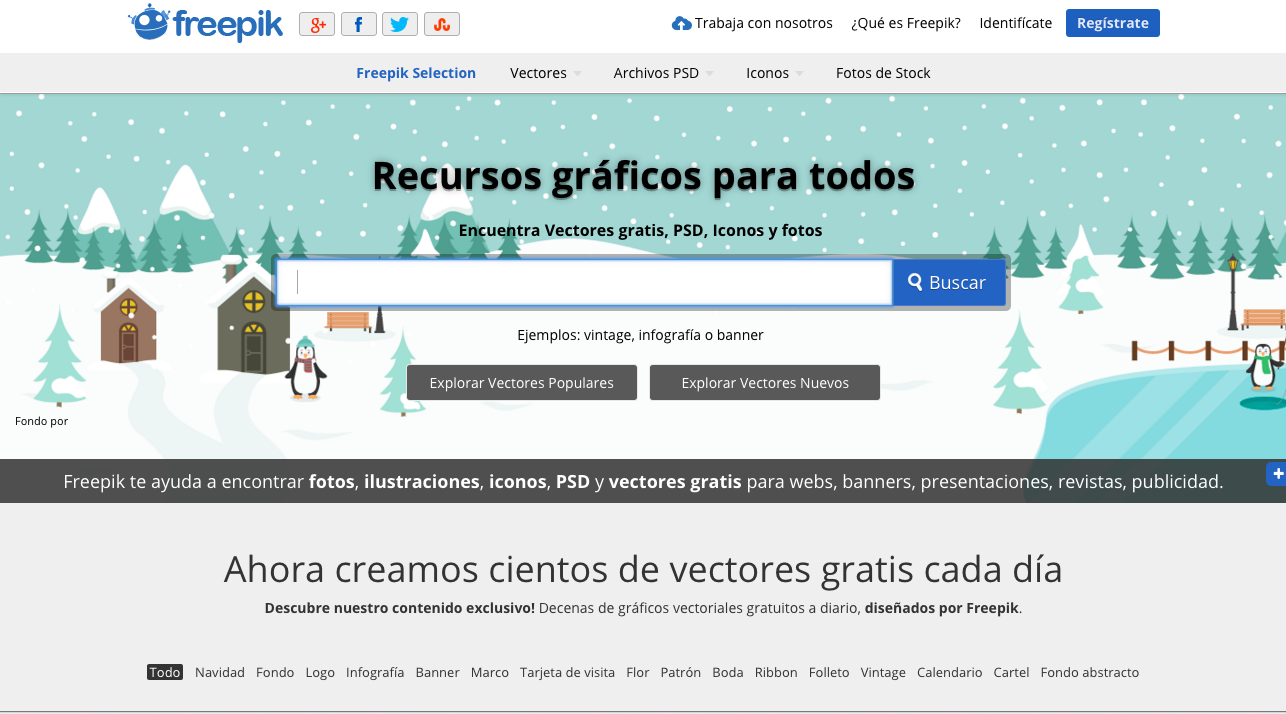Select the Ribbon category filter
The width and height of the screenshot is (1286, 714).
(x=776, y=672)
